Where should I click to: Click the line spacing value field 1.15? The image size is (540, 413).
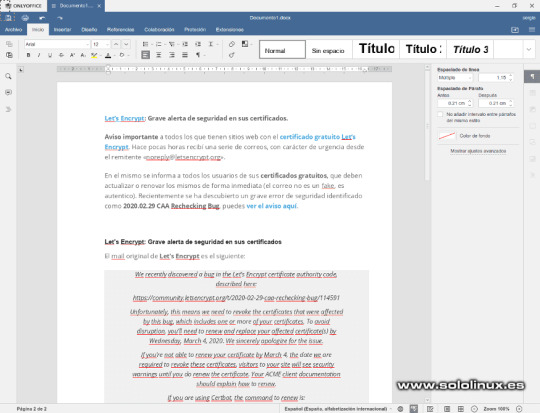(x=496, y=78)
